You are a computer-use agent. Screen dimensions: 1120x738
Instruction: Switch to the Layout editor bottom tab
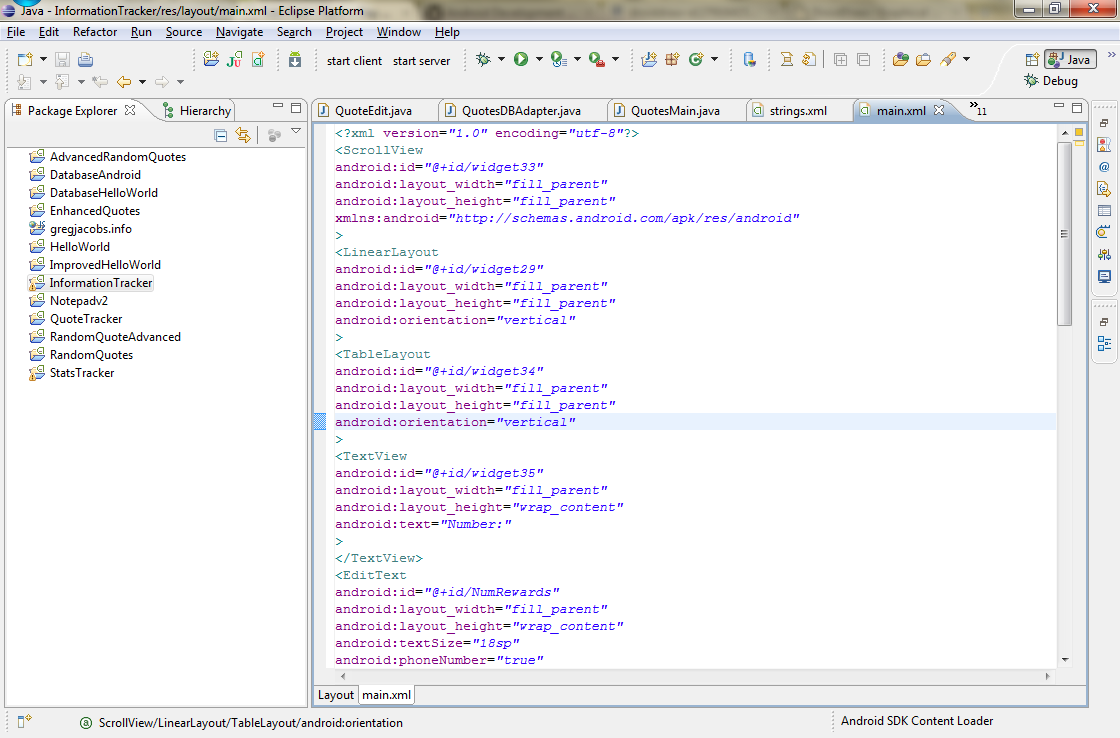pyautogui.click(x=336, y=695)
